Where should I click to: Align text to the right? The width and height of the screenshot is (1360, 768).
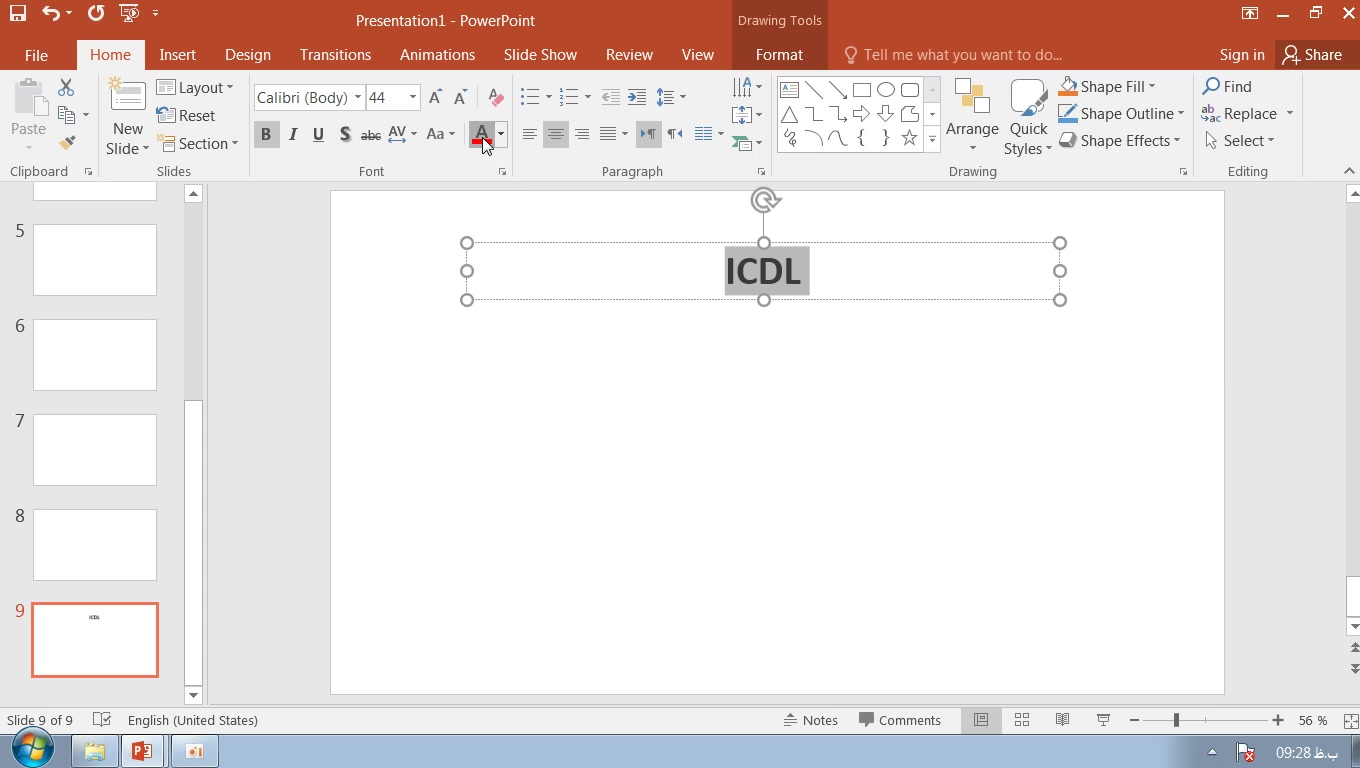[x=581, y=134]
